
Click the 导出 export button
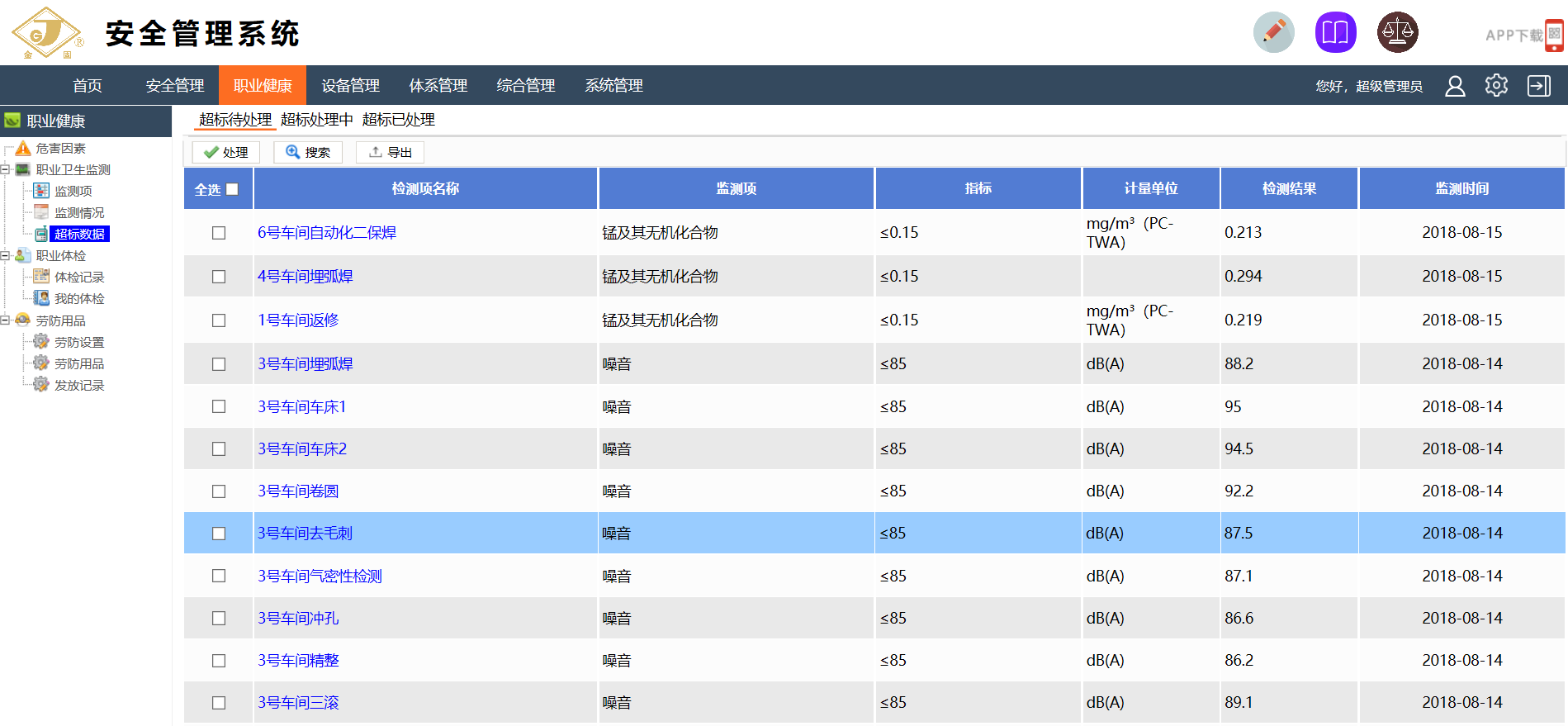pyautogui.click(x=390, y=153)
